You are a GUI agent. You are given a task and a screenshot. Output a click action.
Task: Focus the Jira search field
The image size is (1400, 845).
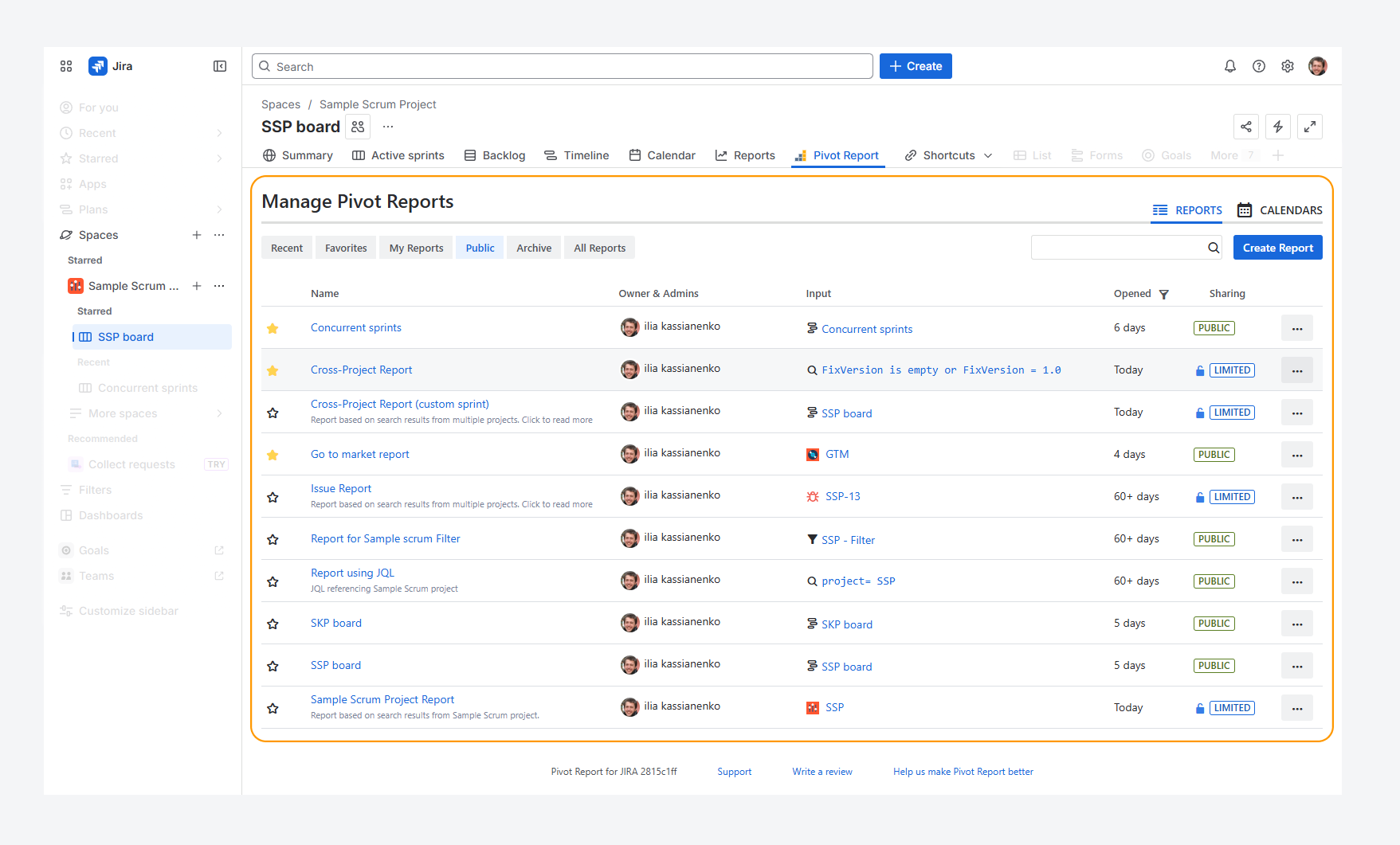563,66
